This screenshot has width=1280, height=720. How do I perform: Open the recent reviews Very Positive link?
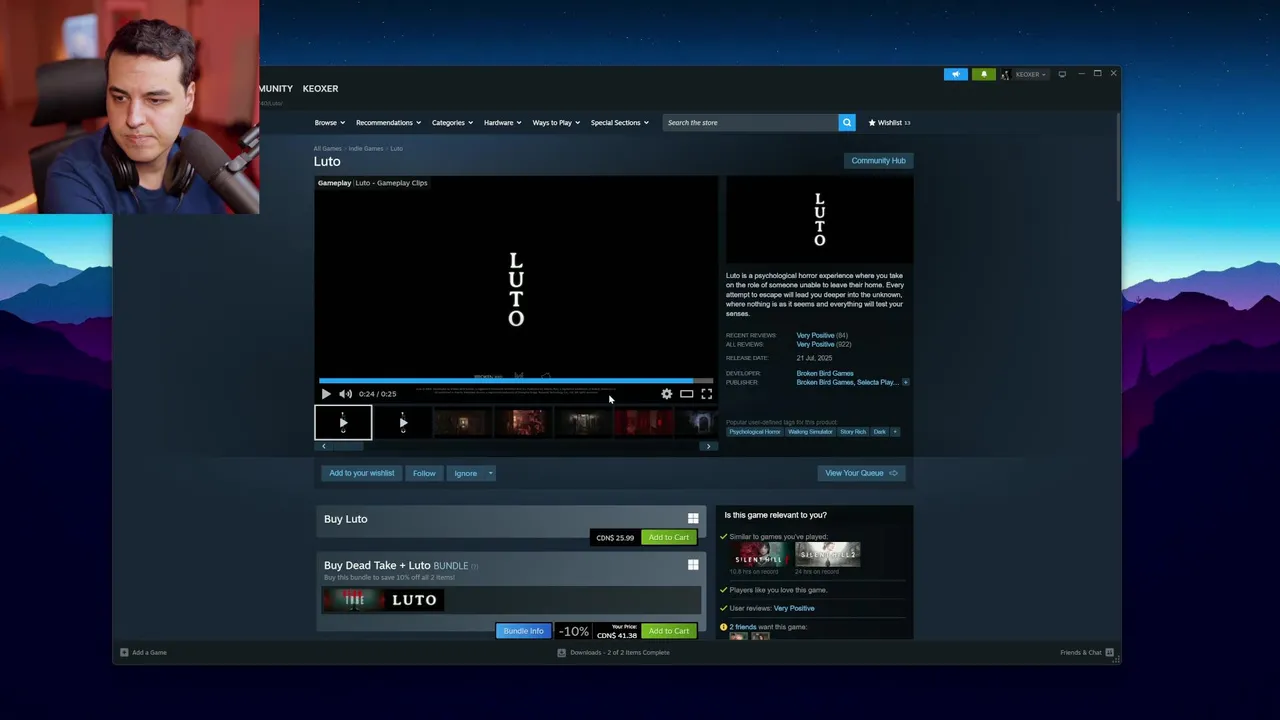click(815, 335)
